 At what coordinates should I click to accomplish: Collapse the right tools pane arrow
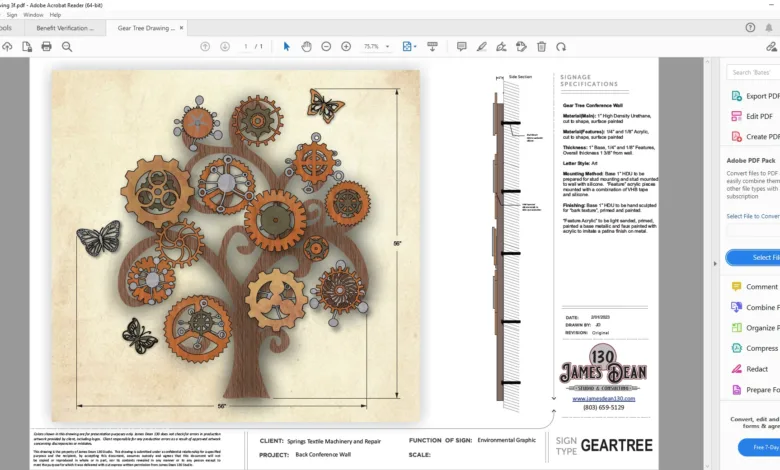tap(715, 264)
